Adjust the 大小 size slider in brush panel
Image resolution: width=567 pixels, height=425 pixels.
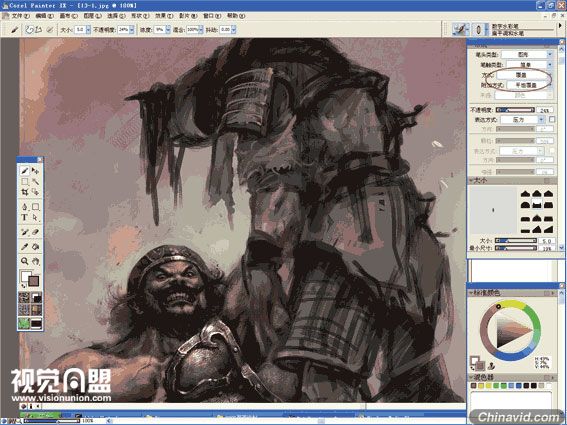pos(516,241)
